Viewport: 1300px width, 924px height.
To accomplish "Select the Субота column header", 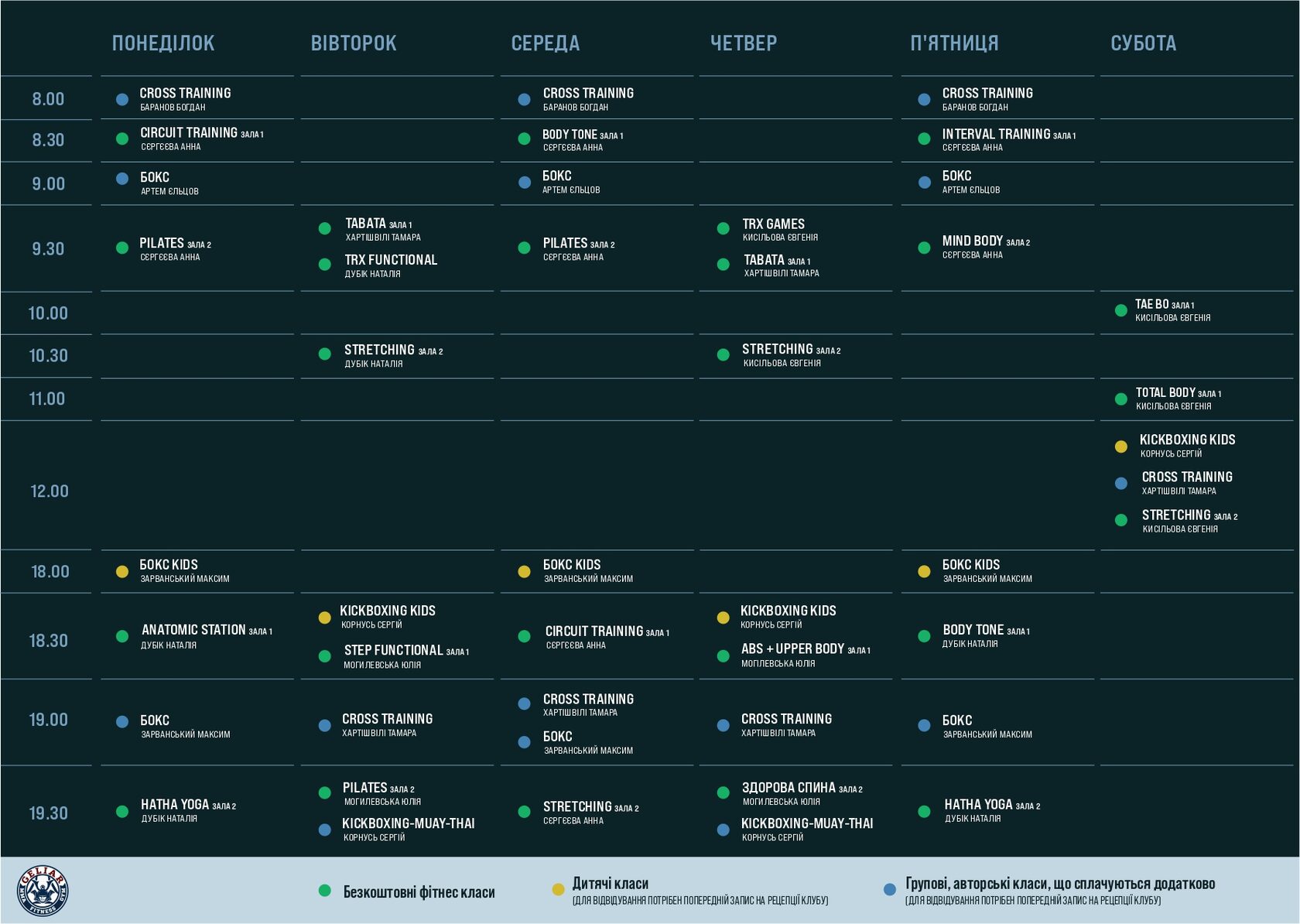I will click(1143, 43).
